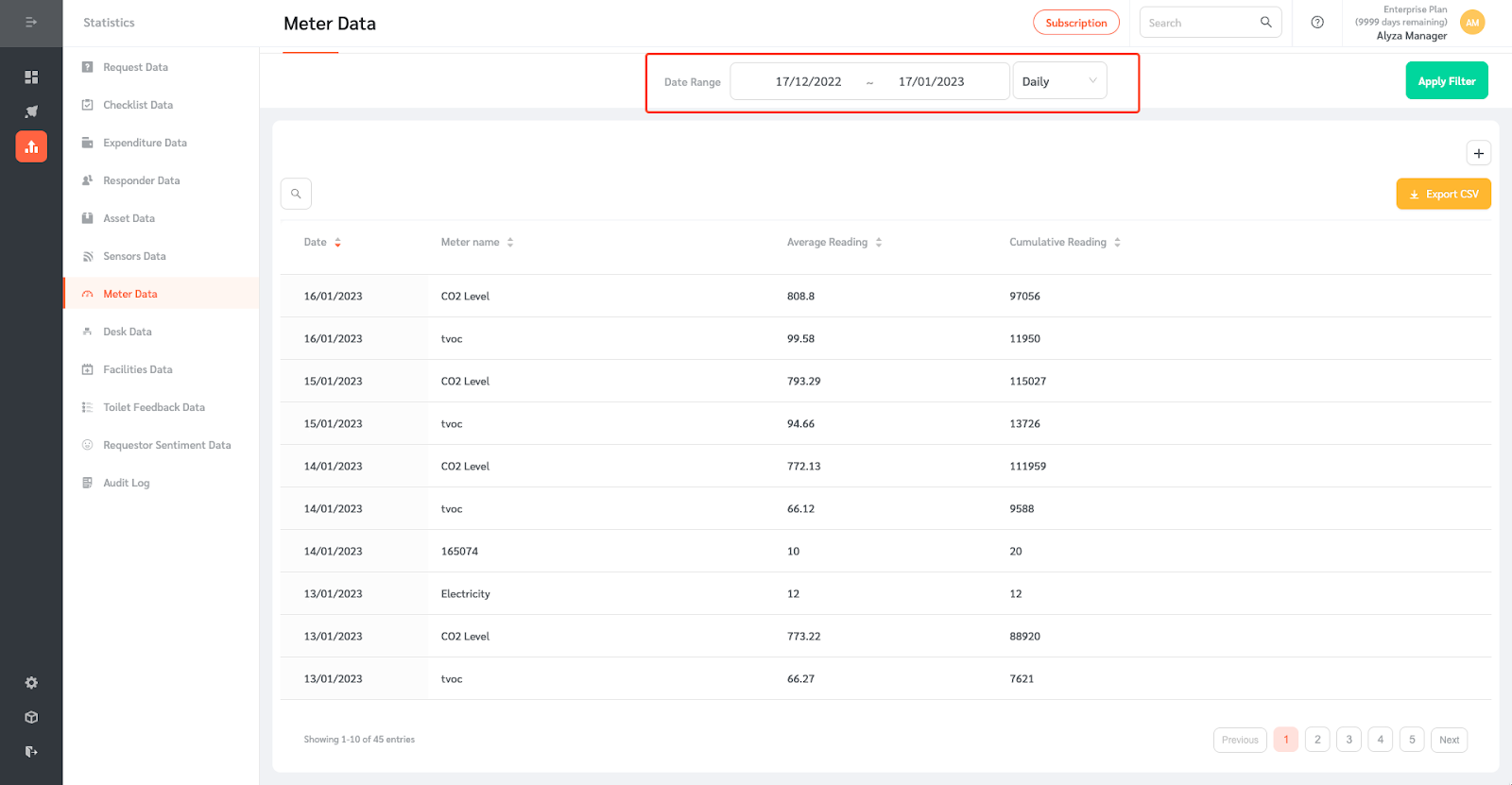The image size is (1512, 785).
Task: Open Asset Data menu item
Action: 129,218
